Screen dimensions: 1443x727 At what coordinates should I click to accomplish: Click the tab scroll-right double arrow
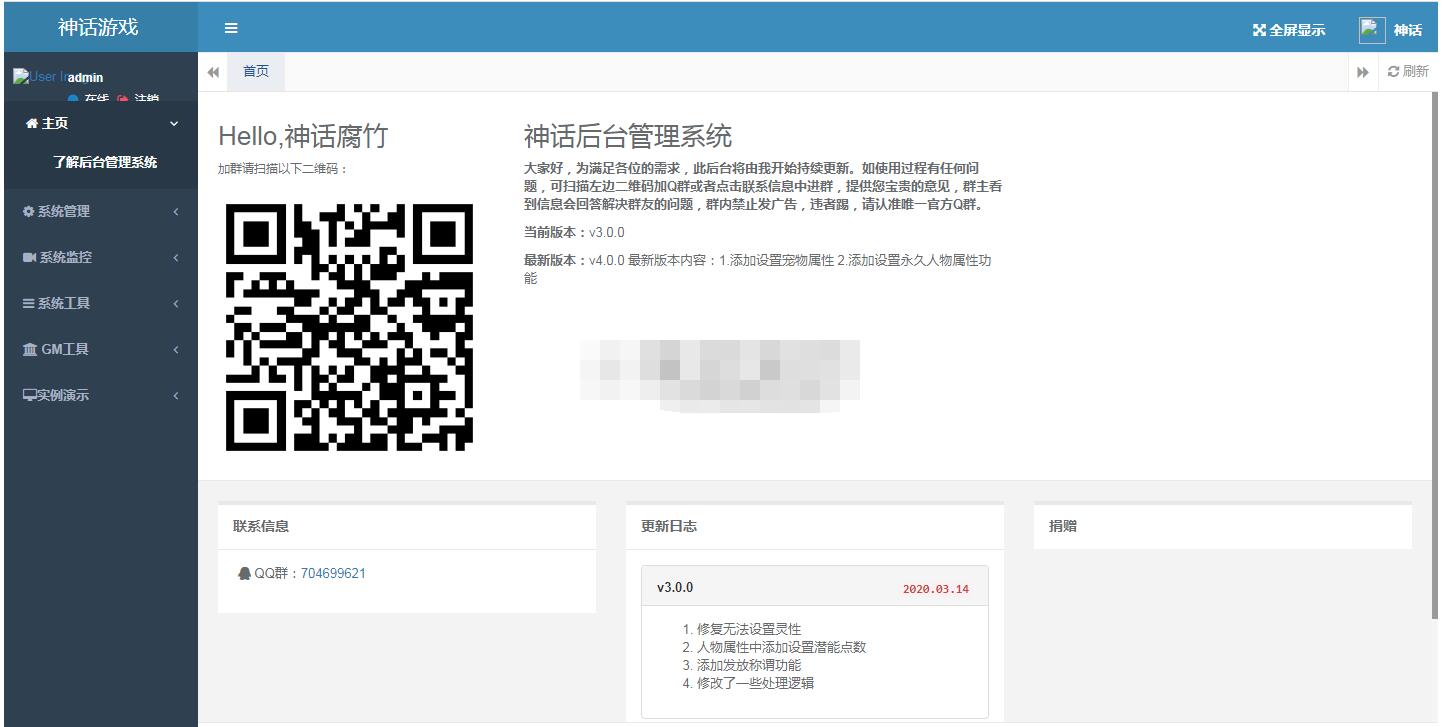(x=1362, y=72)
